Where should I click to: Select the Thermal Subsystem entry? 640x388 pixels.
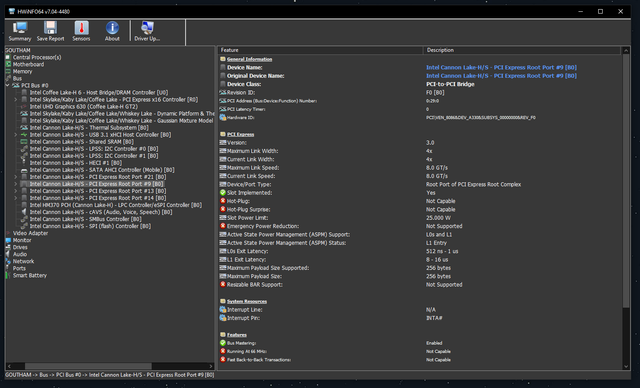click(89, 128)
